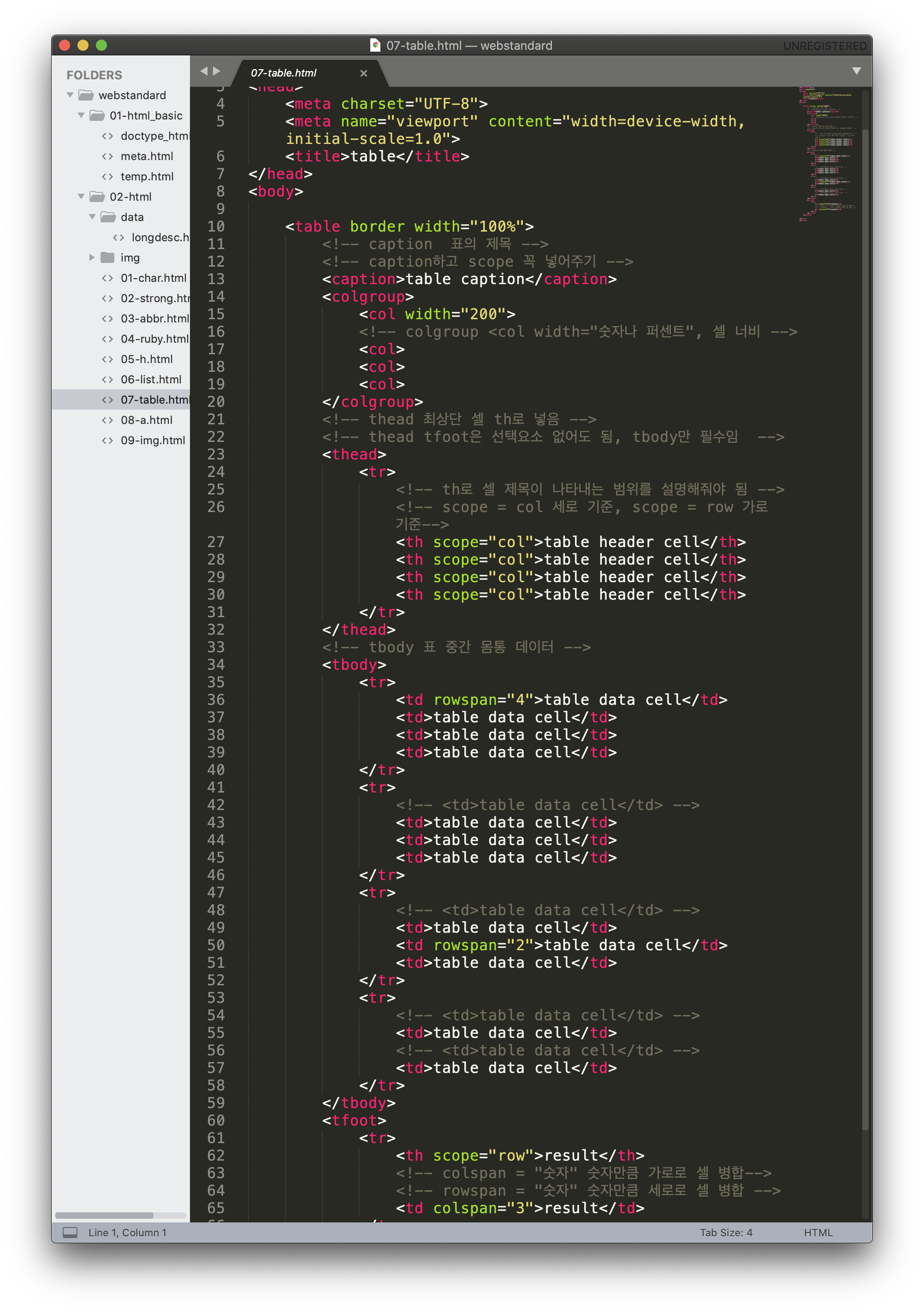
Task: Change the HTML syntax selector
Action: (x=817, y=1232)
